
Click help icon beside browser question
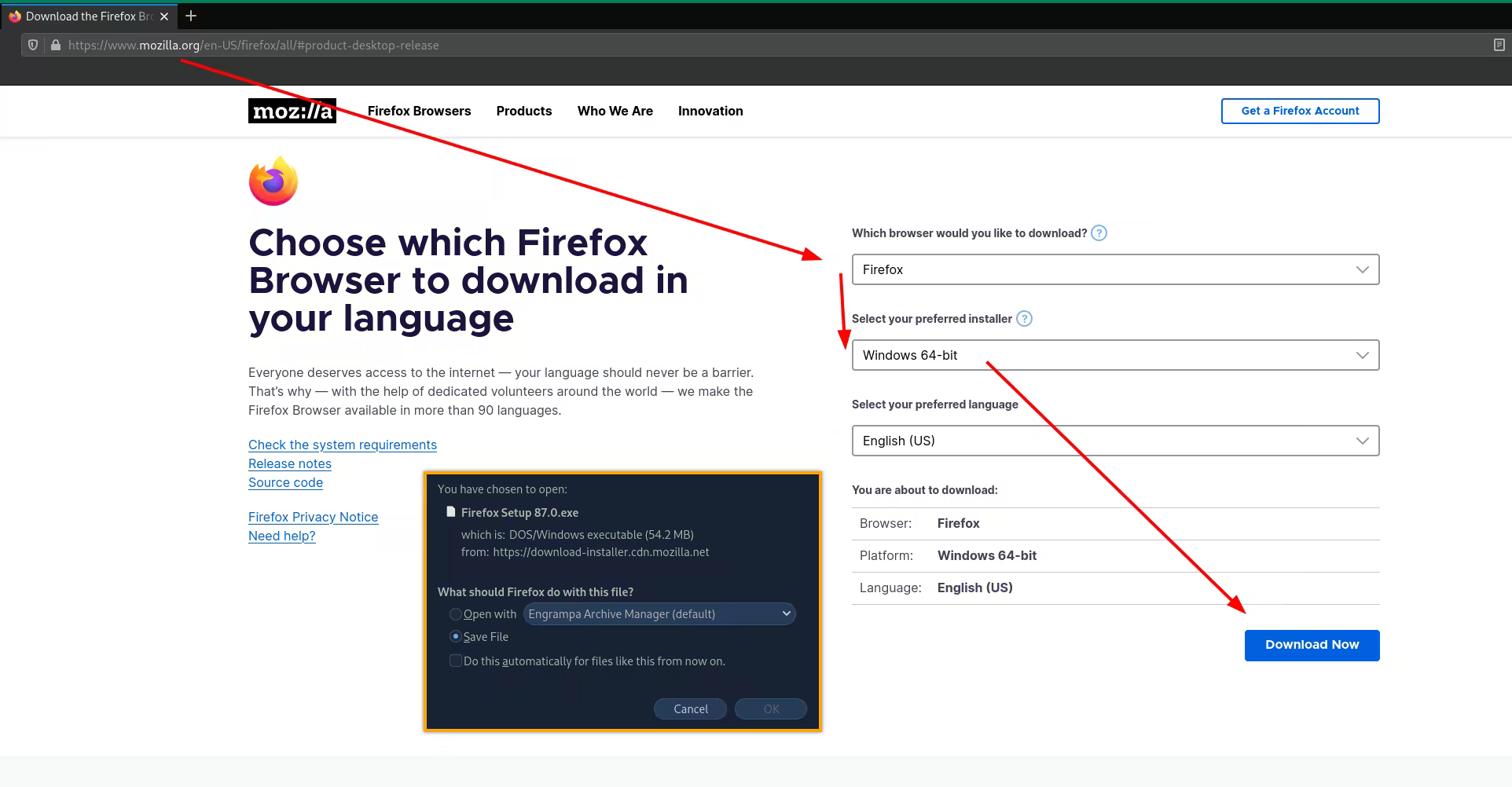click(1099, 232)
